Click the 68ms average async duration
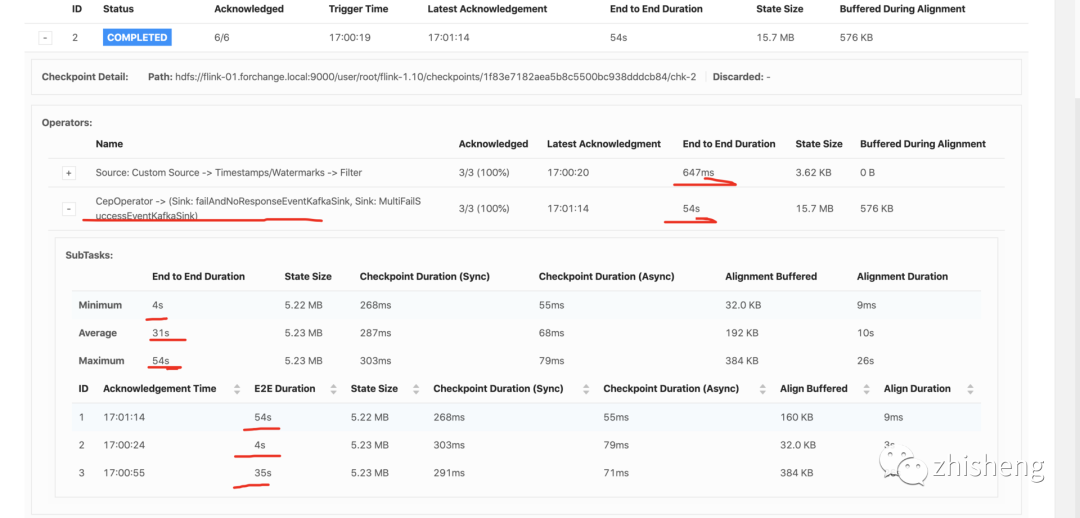Image resolution: width=1080 pixels, height=518 pixels. 552,333
